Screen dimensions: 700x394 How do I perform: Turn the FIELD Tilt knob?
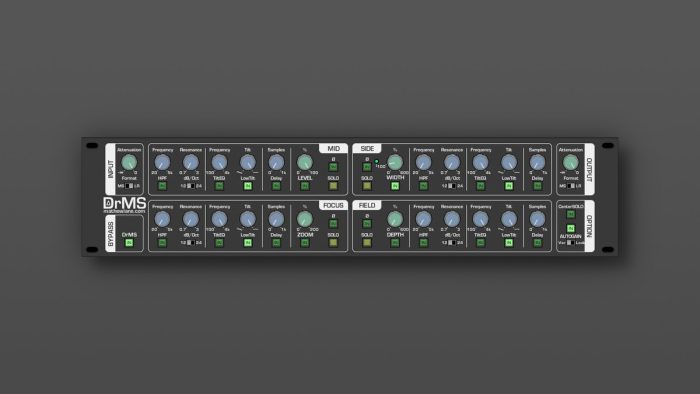click(x=509, y=219)
